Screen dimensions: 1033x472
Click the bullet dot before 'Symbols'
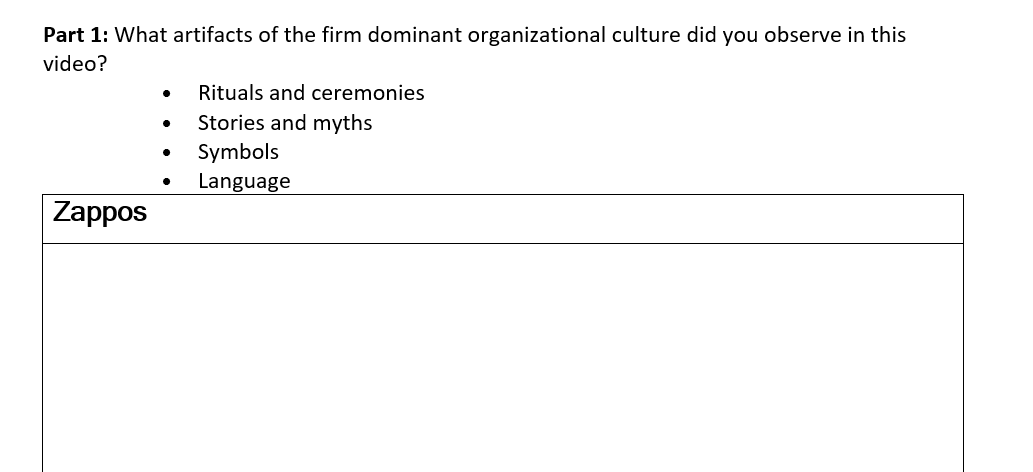tap(166, 152)
